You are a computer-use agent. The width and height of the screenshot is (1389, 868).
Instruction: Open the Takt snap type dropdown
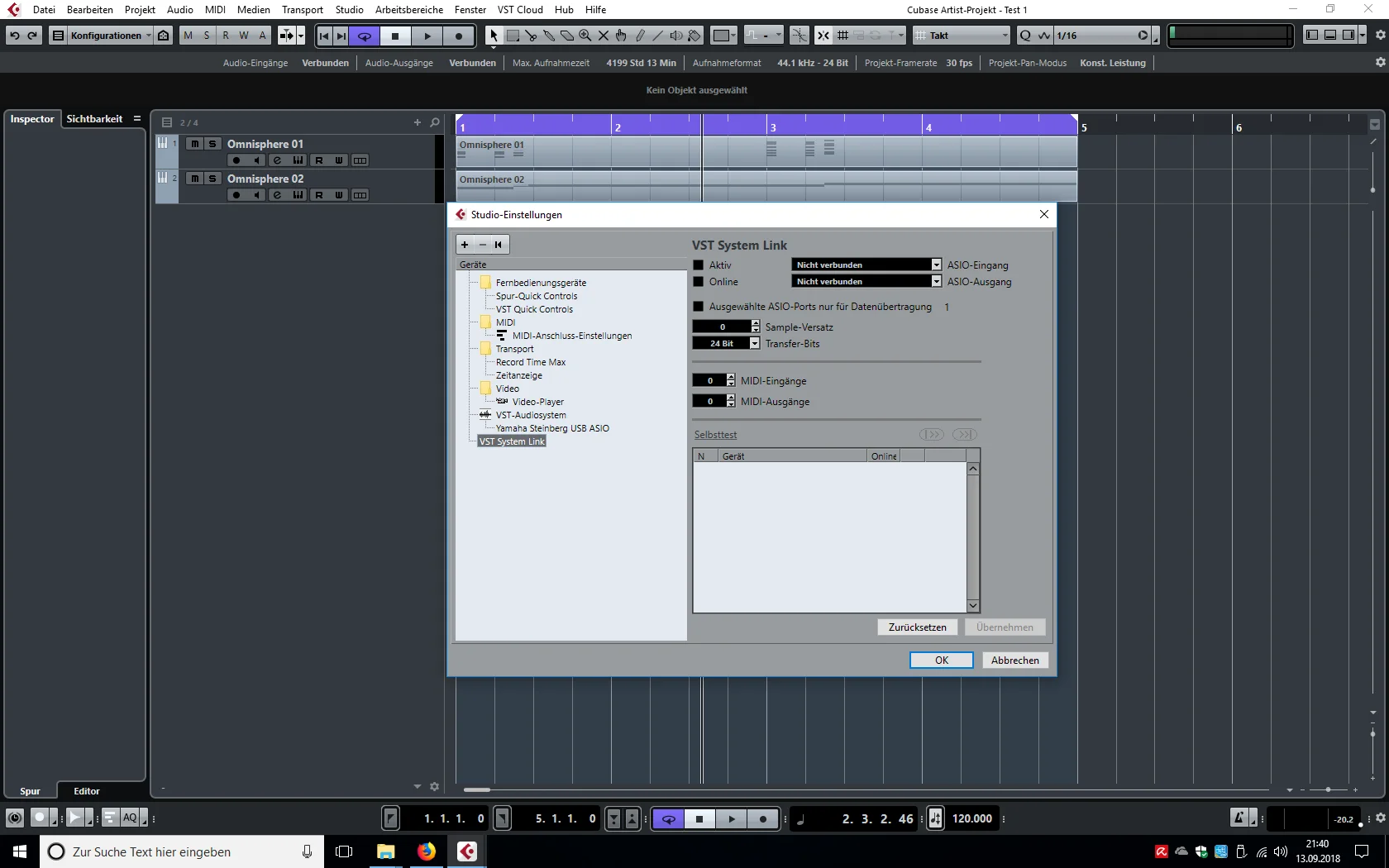(x=962, y=36)
